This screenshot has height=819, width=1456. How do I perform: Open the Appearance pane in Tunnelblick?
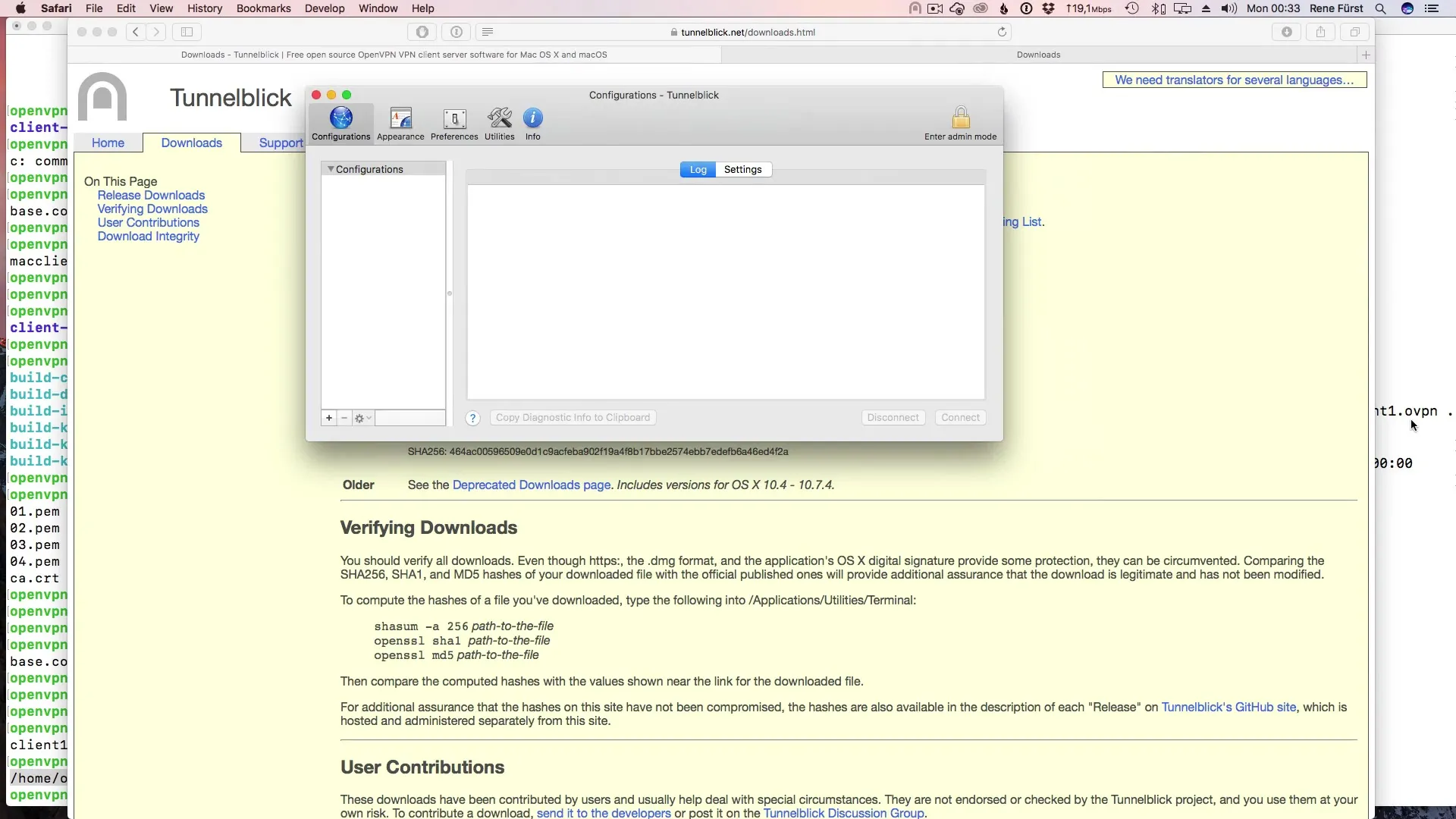[x=400, y=124]
